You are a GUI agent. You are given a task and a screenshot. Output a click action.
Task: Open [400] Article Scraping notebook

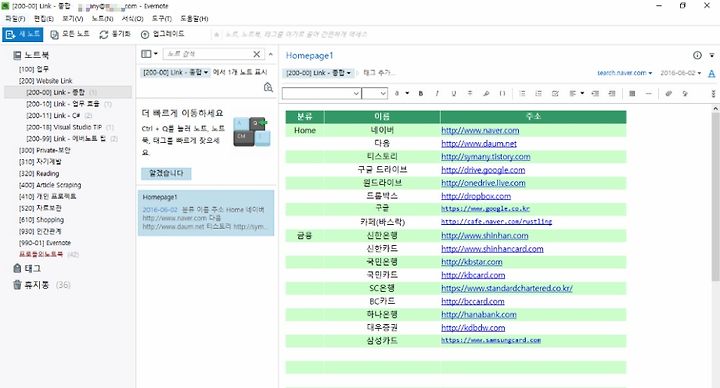coord(50,185)
